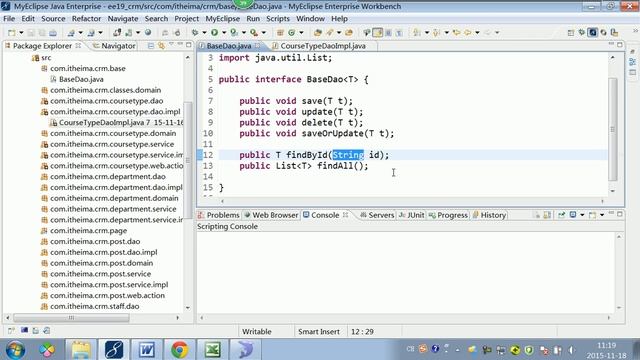
Task: Click Collapse All in Package Explorer
Action: point(151,46)
